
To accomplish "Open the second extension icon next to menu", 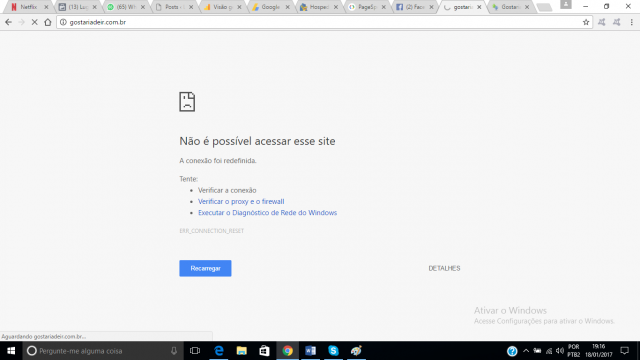I will 617,22.
